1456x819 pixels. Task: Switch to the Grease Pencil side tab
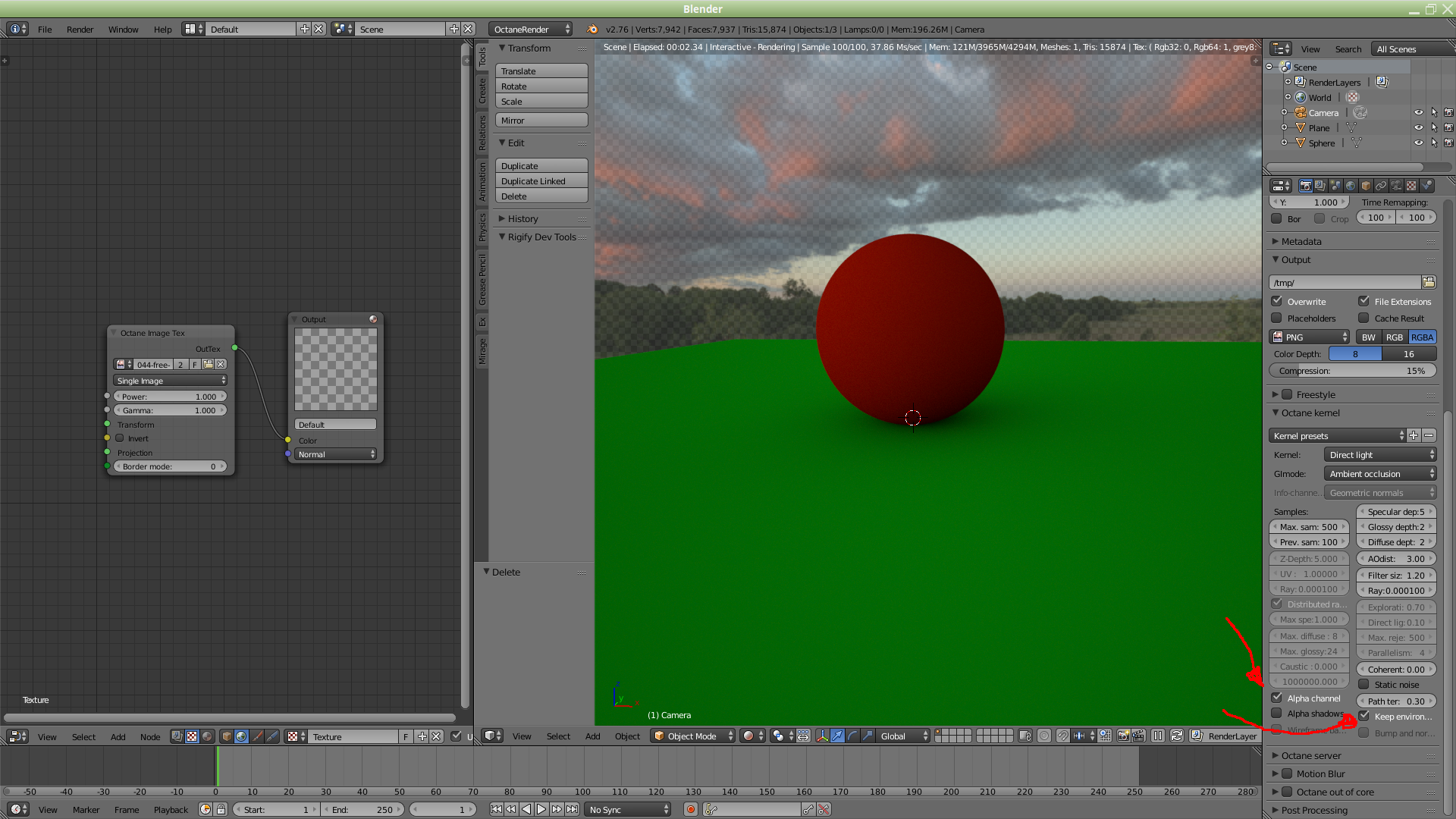click(482, 279)
